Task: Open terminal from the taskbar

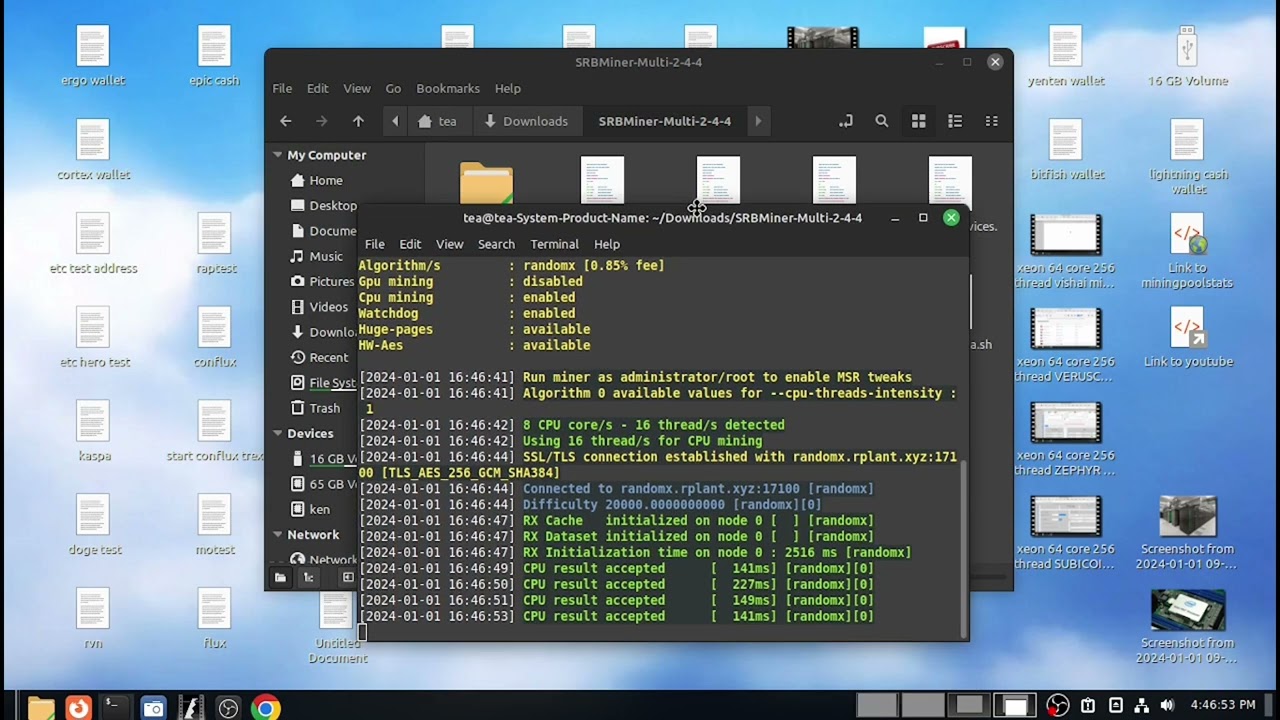Action: point(116,708)
